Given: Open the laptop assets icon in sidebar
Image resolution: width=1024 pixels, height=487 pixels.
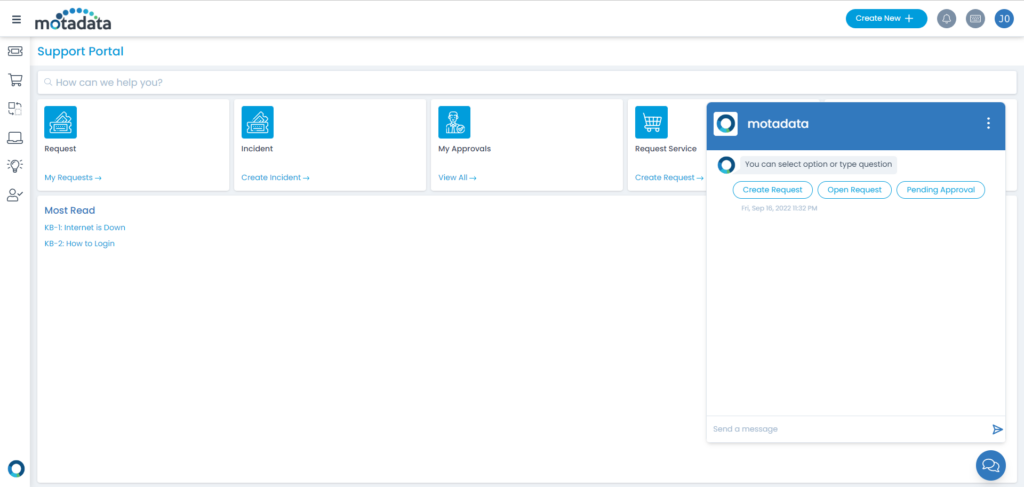Looking at the screenshot, I should (x=15, y=137).
